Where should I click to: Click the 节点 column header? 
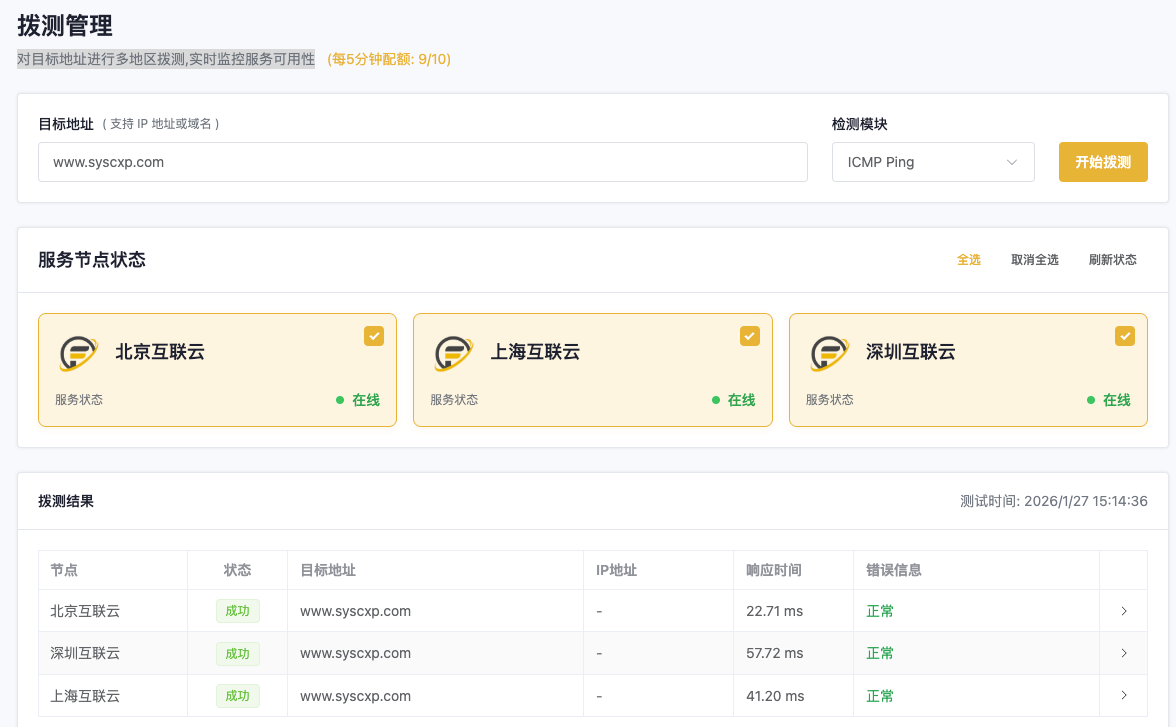tap(64, 570)
